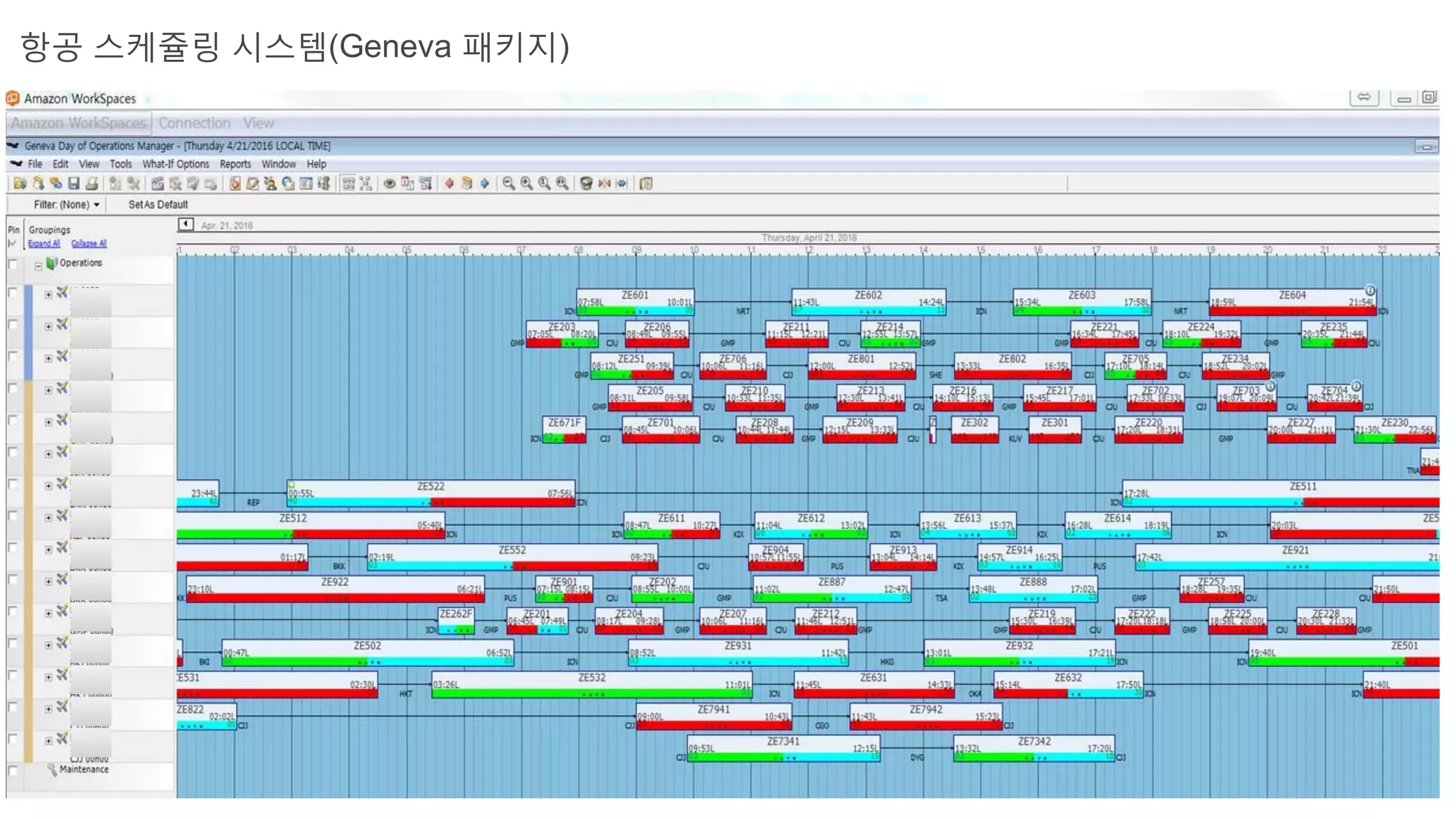The width and height of the screenshot is (1456, 819).
Task: Expand the aircraft row containing ZE552
Action: point(48,550)
